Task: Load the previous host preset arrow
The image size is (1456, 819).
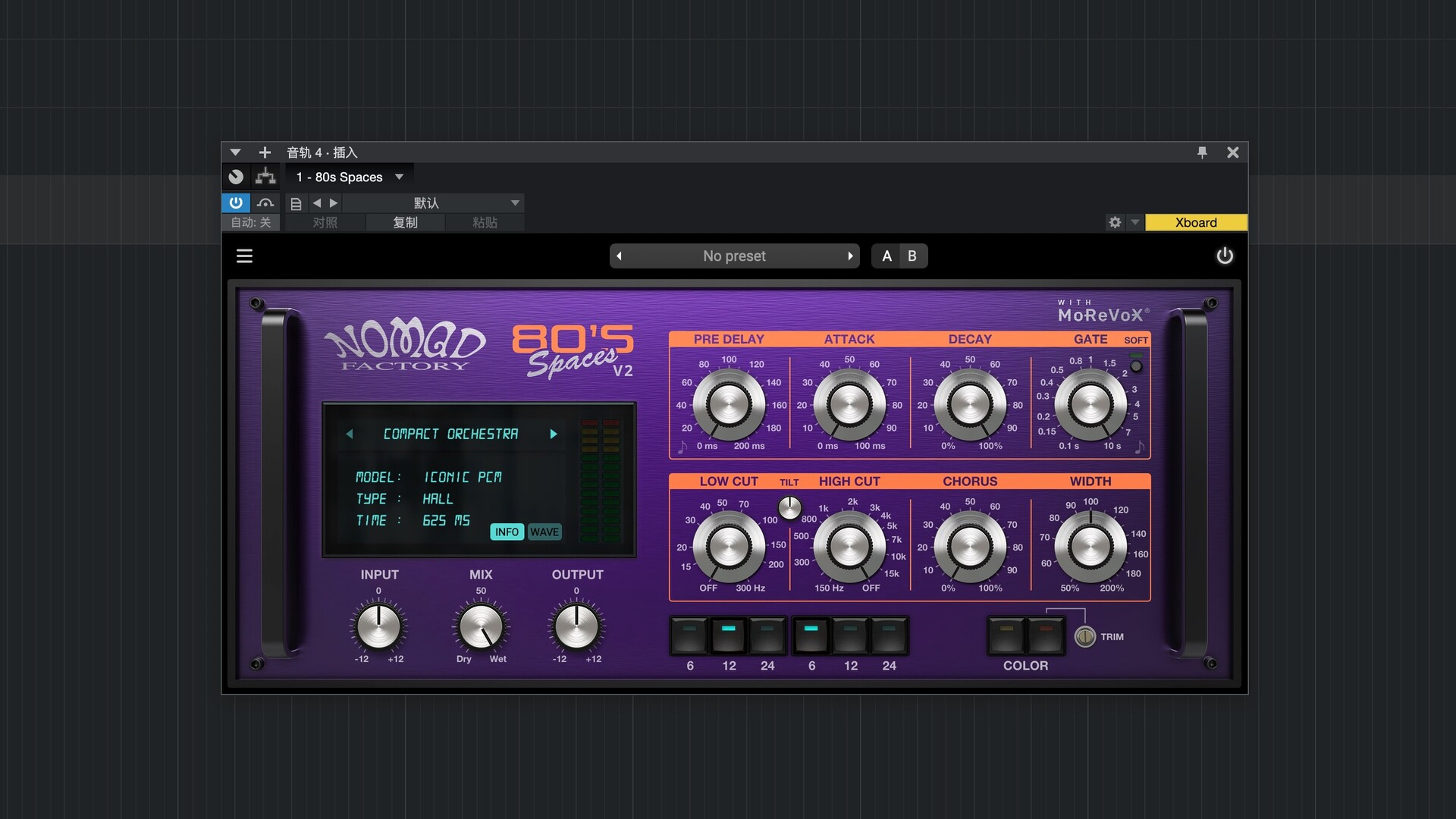Action: pos(317,202)
